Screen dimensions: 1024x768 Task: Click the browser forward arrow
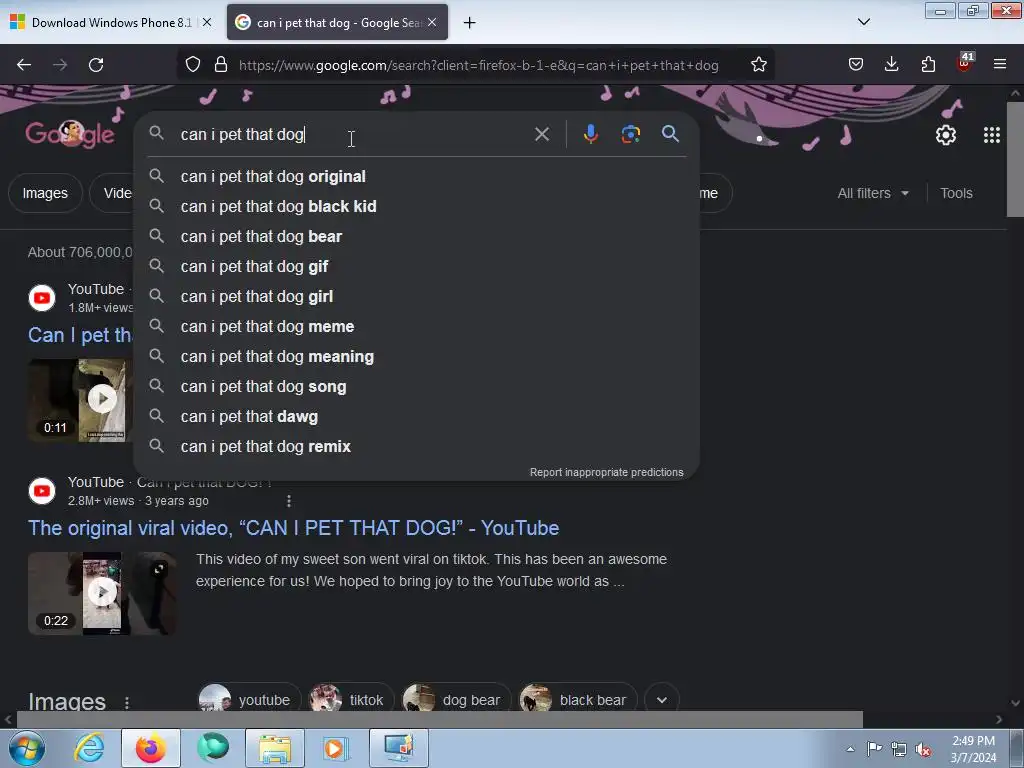[x=60, y=65]
